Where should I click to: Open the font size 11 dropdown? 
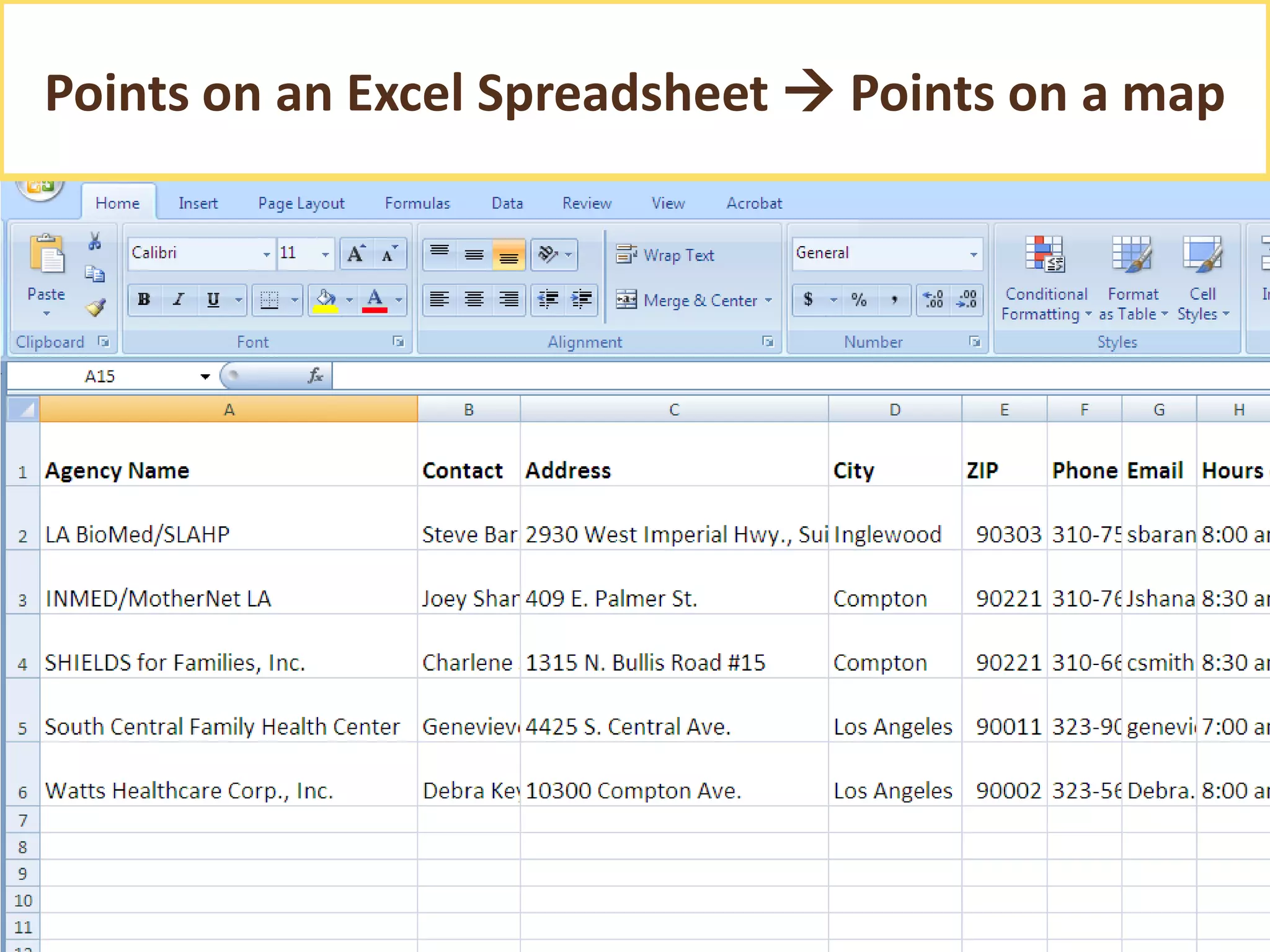325,253
